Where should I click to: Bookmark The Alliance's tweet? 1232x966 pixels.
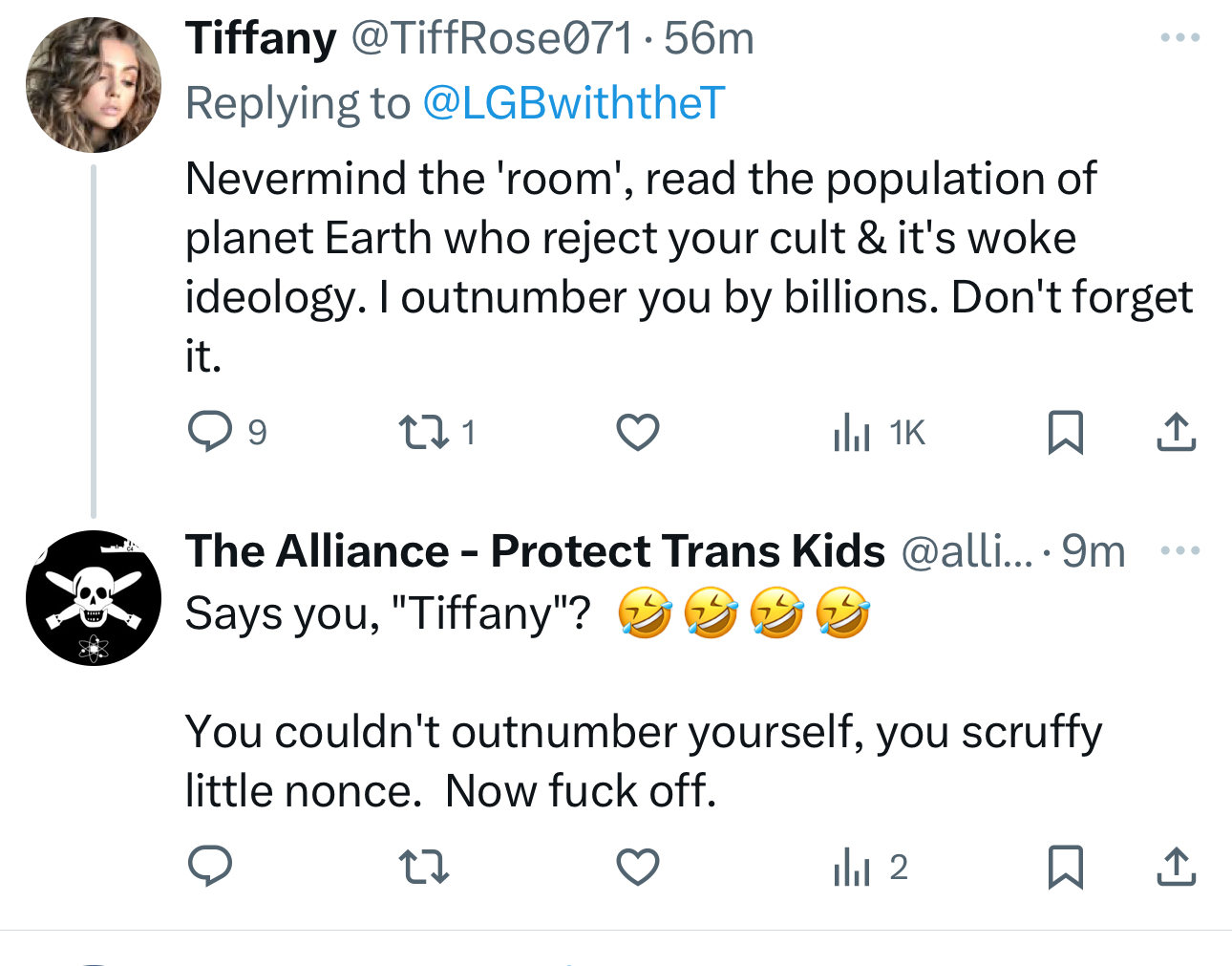(x=1065, y=867)
